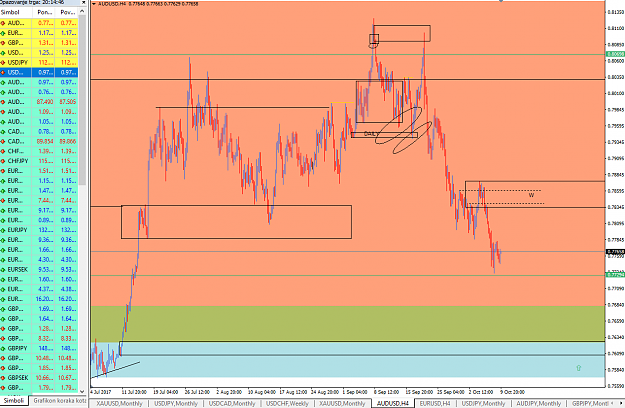Click the W text label on the chart

[x=531, y=195]
